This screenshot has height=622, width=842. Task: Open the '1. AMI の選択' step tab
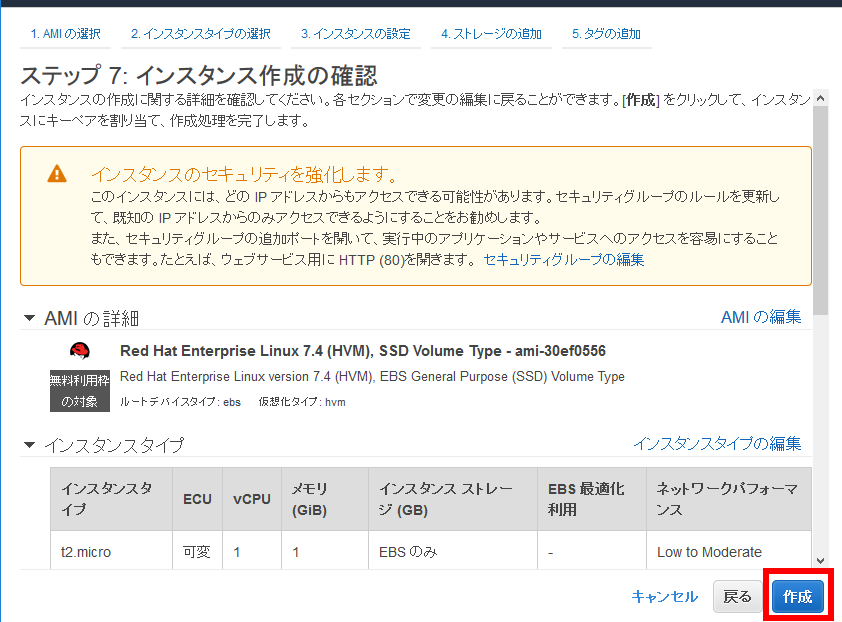coord(66,34)
